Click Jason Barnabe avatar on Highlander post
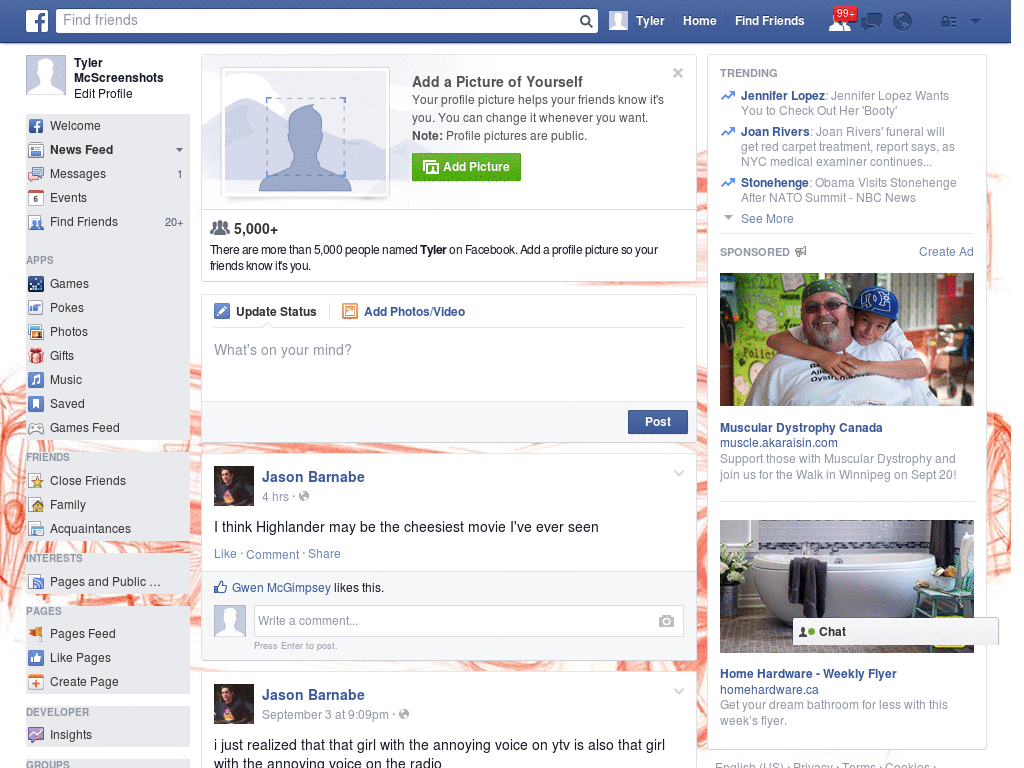The height and width of the screenshot is (768, 1024). click(x=234, y=486)
